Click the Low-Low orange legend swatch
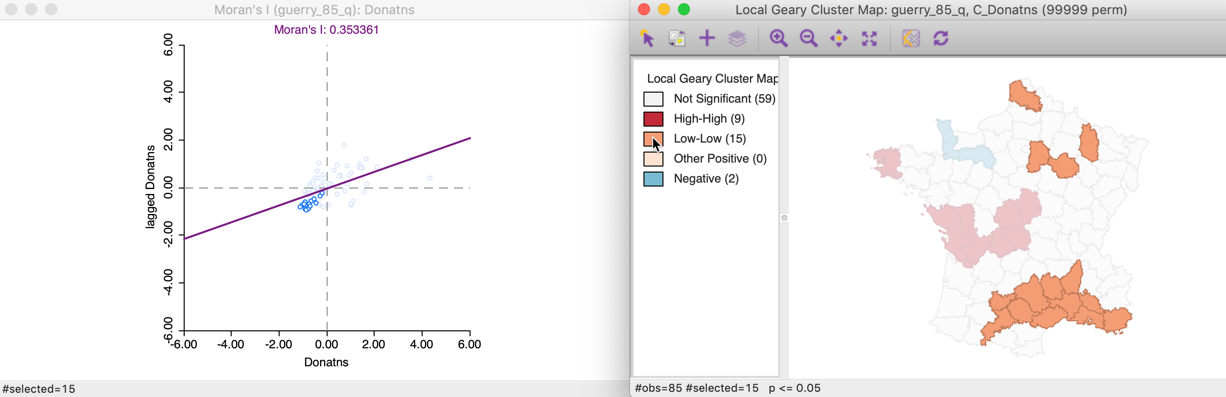This screenshot has width=1226, height=397. (x=653, y=139)
